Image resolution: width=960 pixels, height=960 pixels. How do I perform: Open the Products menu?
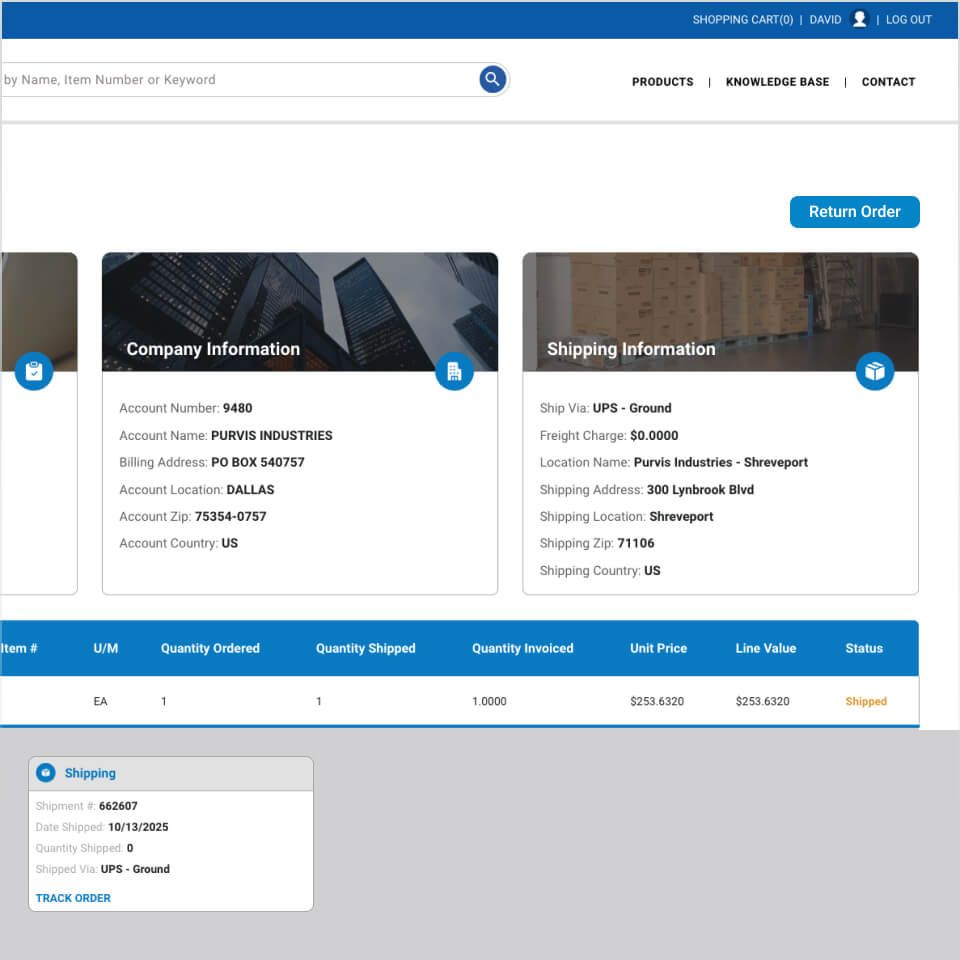[662, 82]
